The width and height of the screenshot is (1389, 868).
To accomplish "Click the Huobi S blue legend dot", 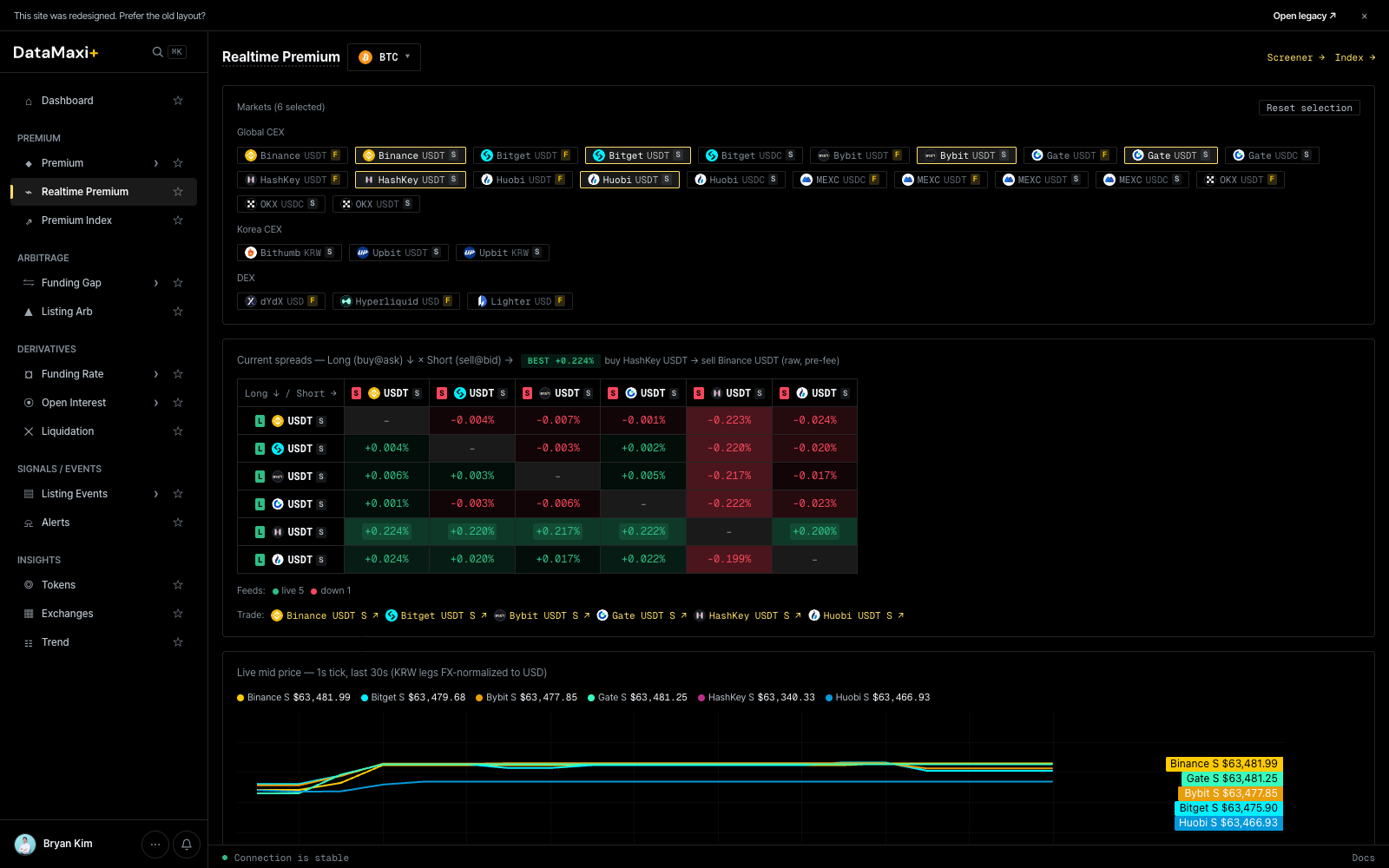I will click(829, 698).
